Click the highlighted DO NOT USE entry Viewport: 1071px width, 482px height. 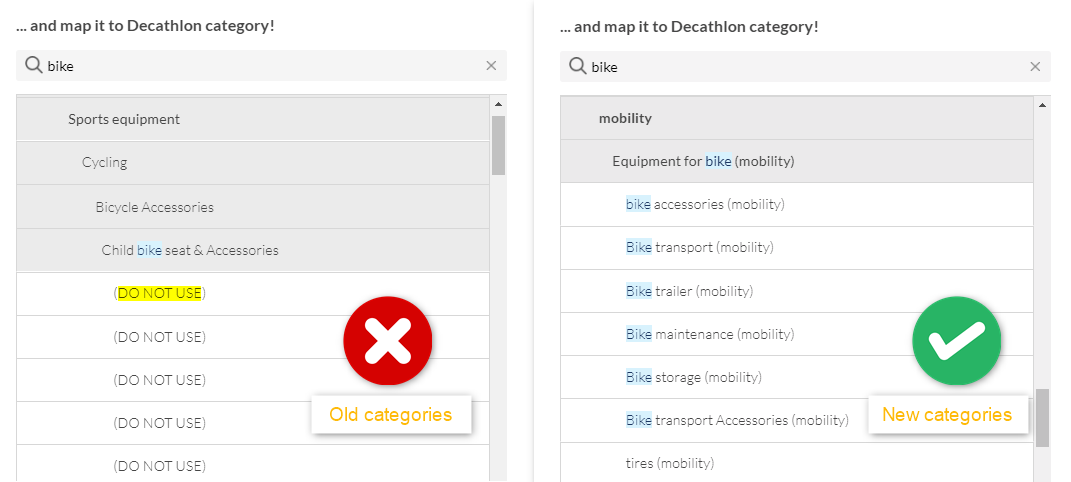160,293
